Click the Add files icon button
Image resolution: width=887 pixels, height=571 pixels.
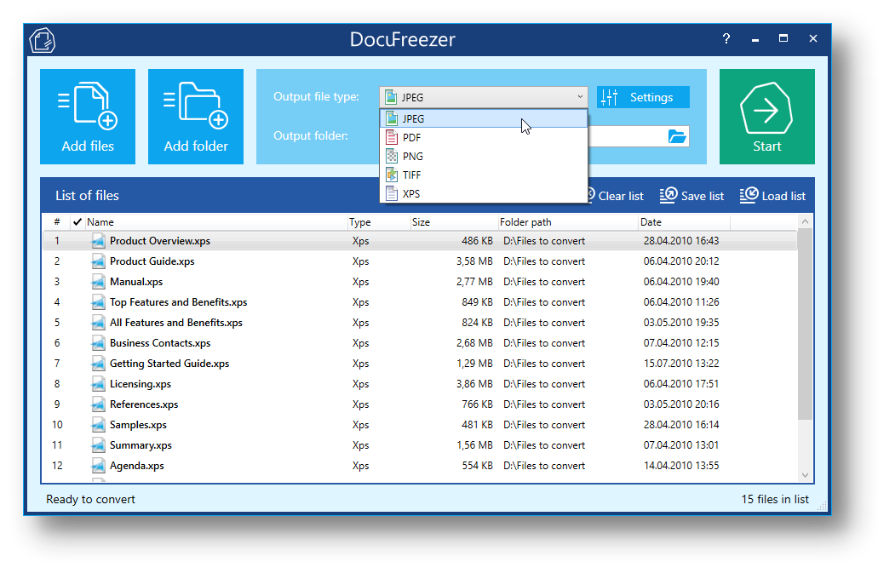click(x=88, y=116)
